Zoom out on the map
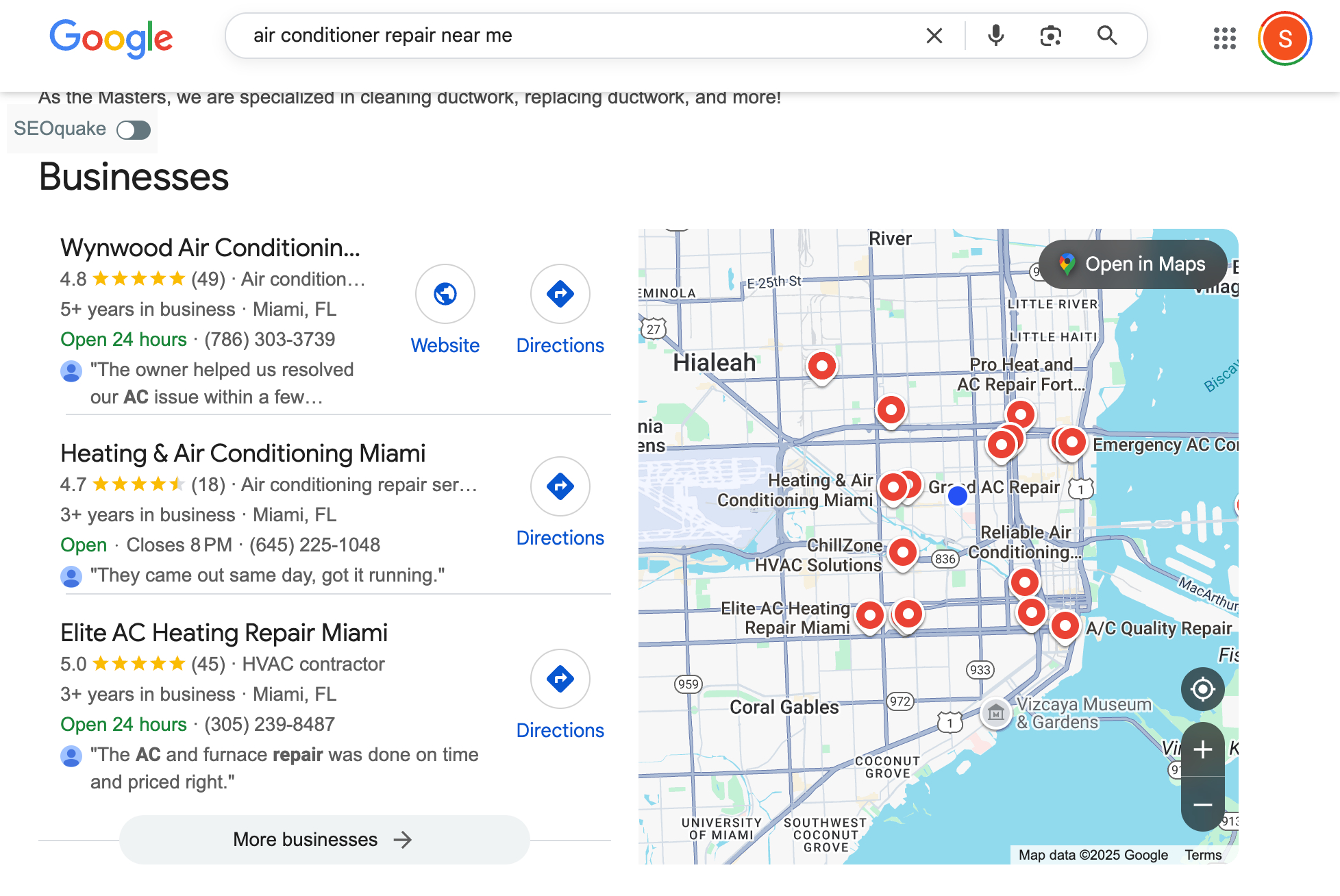This screenshot has height=896, width=1340. click(x=1202, y=805)
